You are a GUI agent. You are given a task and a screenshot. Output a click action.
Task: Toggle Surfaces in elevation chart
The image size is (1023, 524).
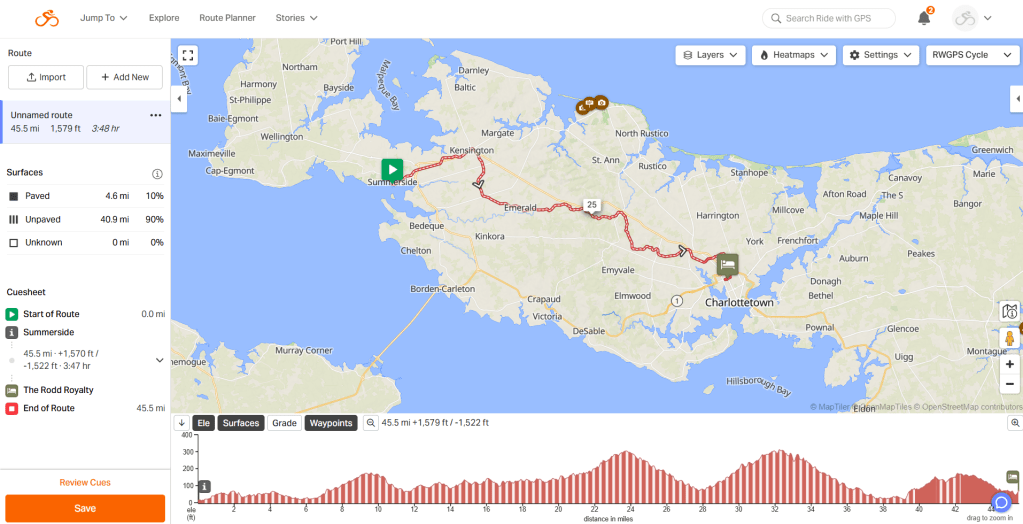(241, 423)
